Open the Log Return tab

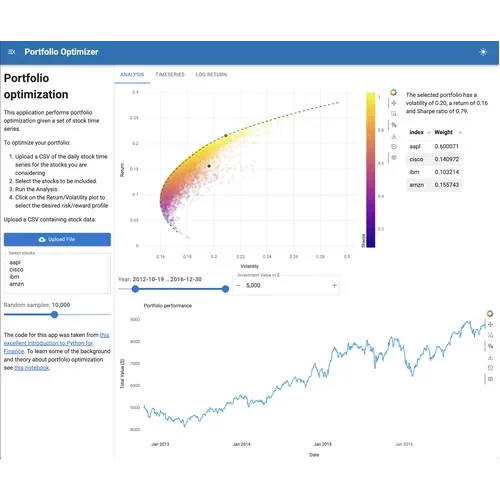[x=211, y=74]
